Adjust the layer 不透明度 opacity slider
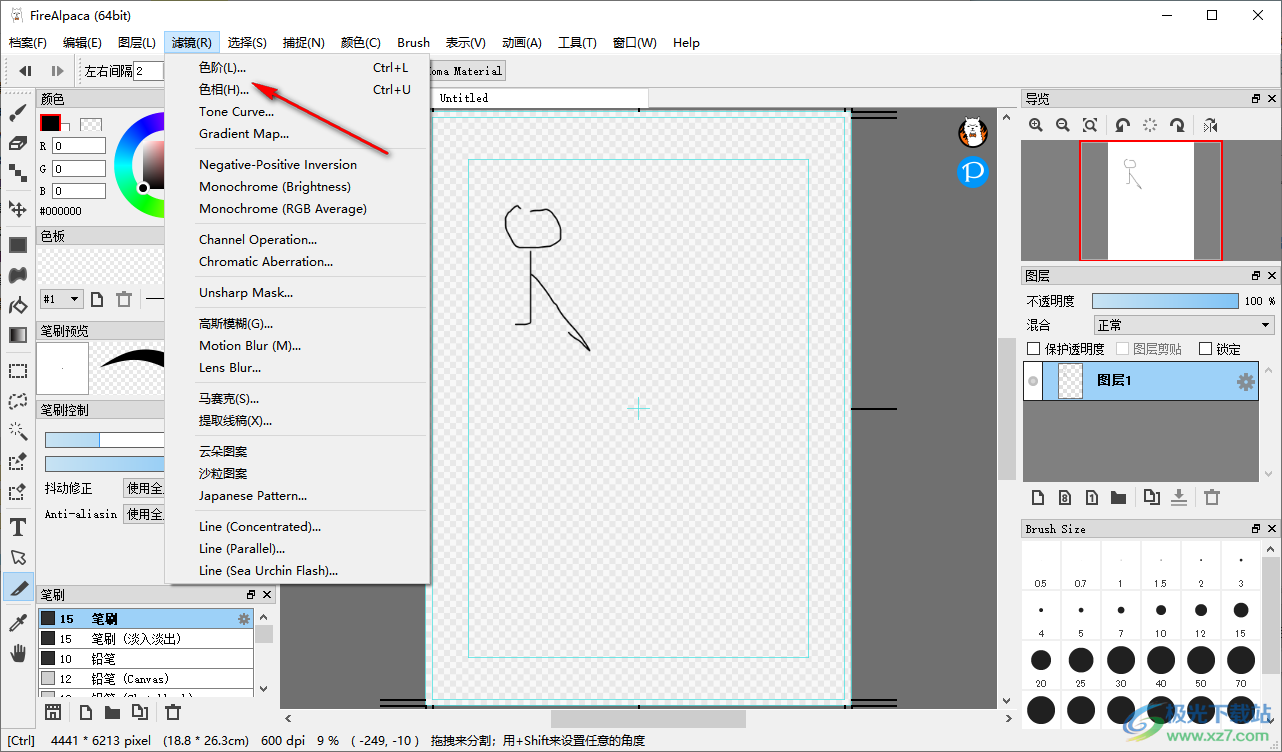This screenshot has width=1282, height=752. click(1165, 301)
